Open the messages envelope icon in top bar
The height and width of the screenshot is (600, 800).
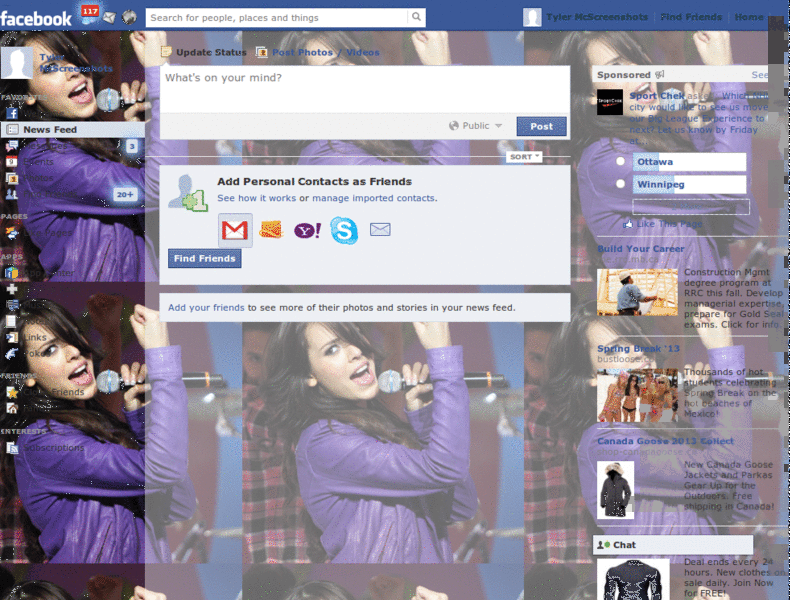click(x=109, y=18)
